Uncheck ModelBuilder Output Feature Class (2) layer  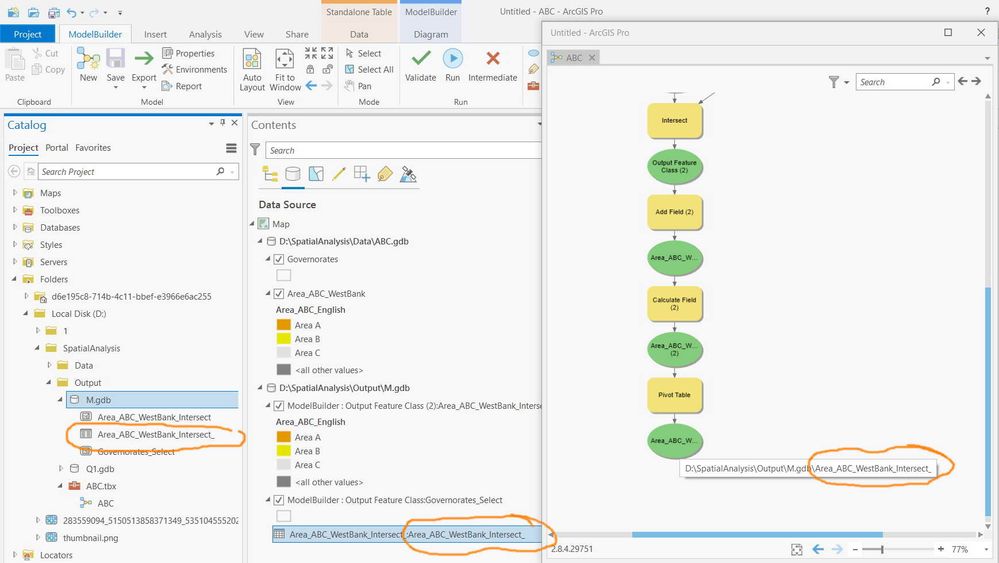point(278,406)
